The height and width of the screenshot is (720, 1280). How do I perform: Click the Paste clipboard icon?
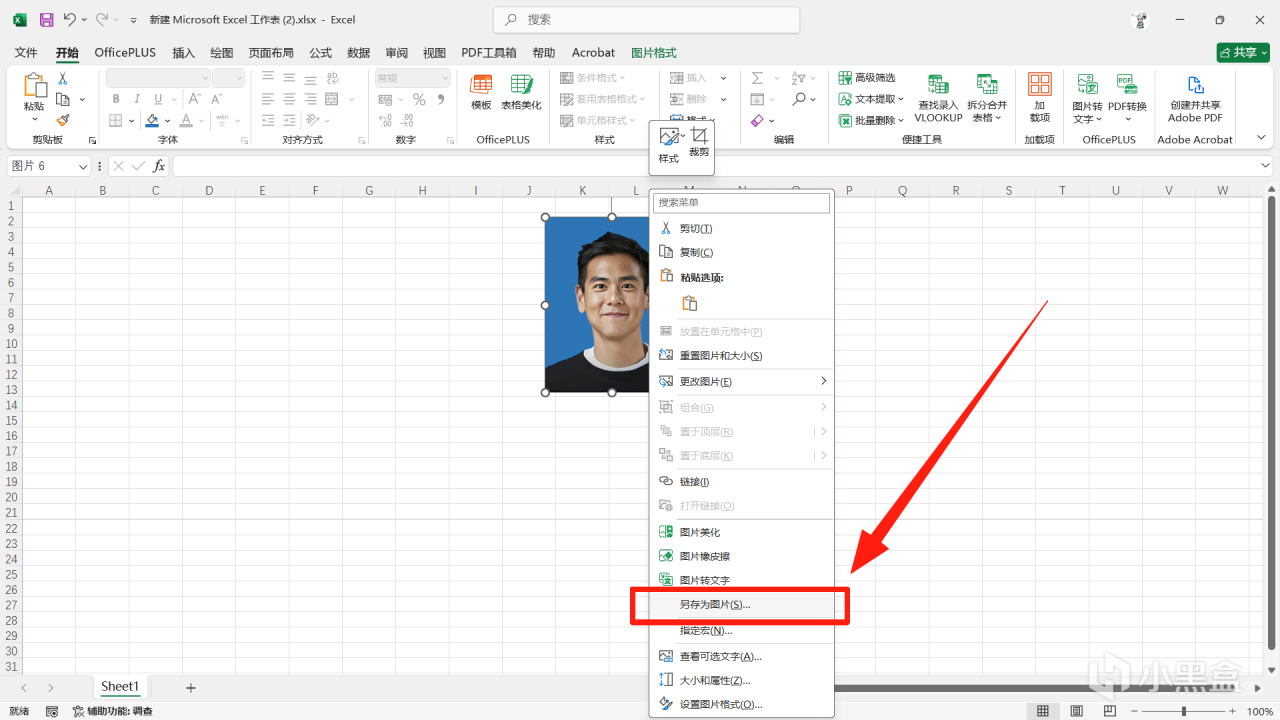point(34,86)
